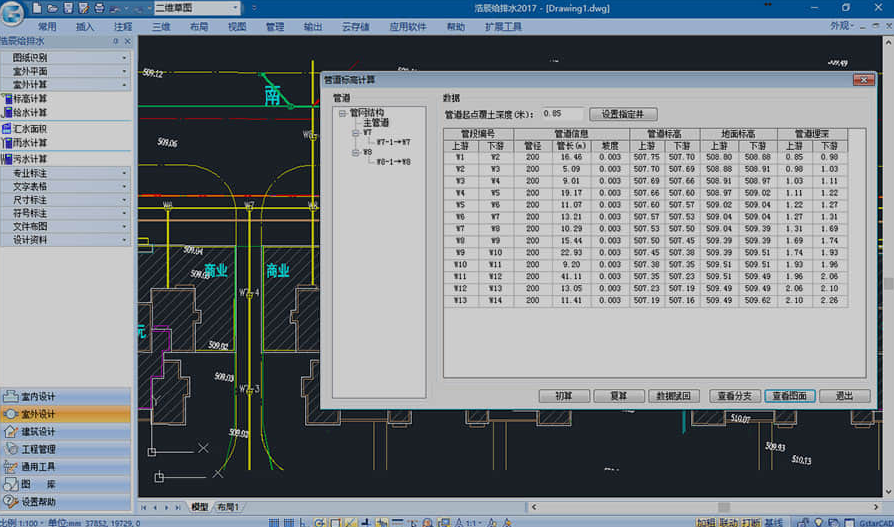
Task: Click the 管道起点覆土深度 input field
Action: 562,114
